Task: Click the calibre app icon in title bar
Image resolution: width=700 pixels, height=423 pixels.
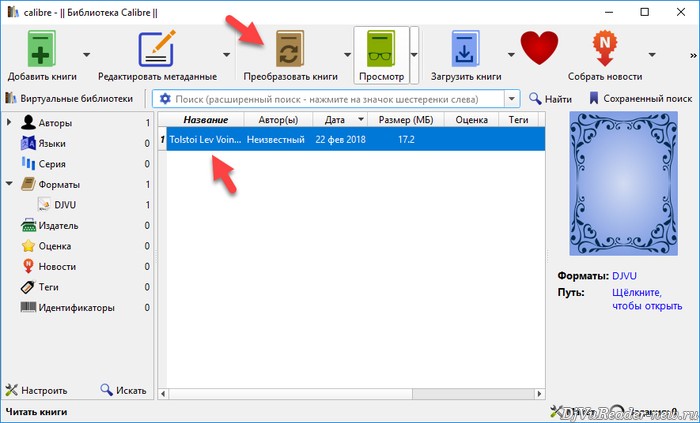Action: point(13,12)
